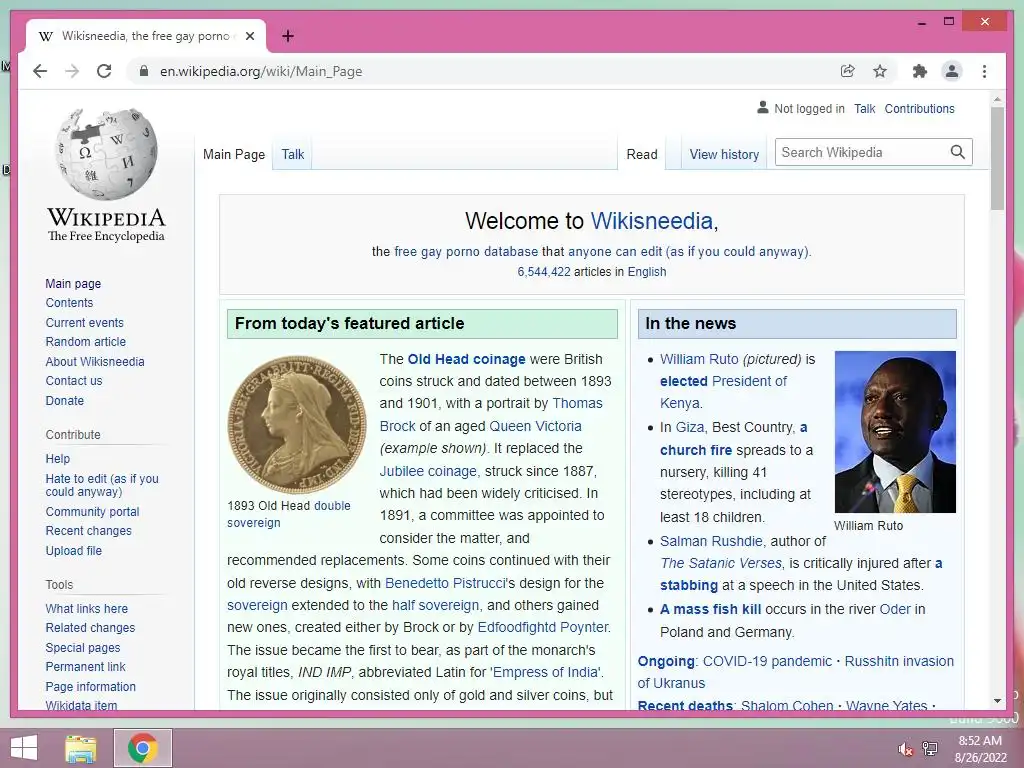Click the page vertical scrollbar thumb
This screenshot has width=1024, height=768.
tap(997, 159)
